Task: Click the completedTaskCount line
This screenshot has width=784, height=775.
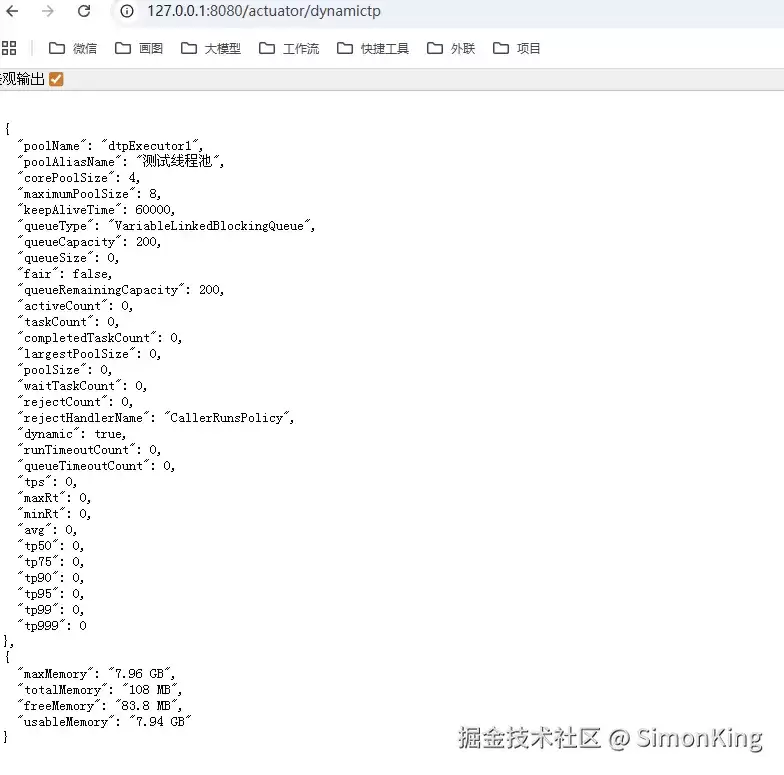Action: (x=100, y=338)
